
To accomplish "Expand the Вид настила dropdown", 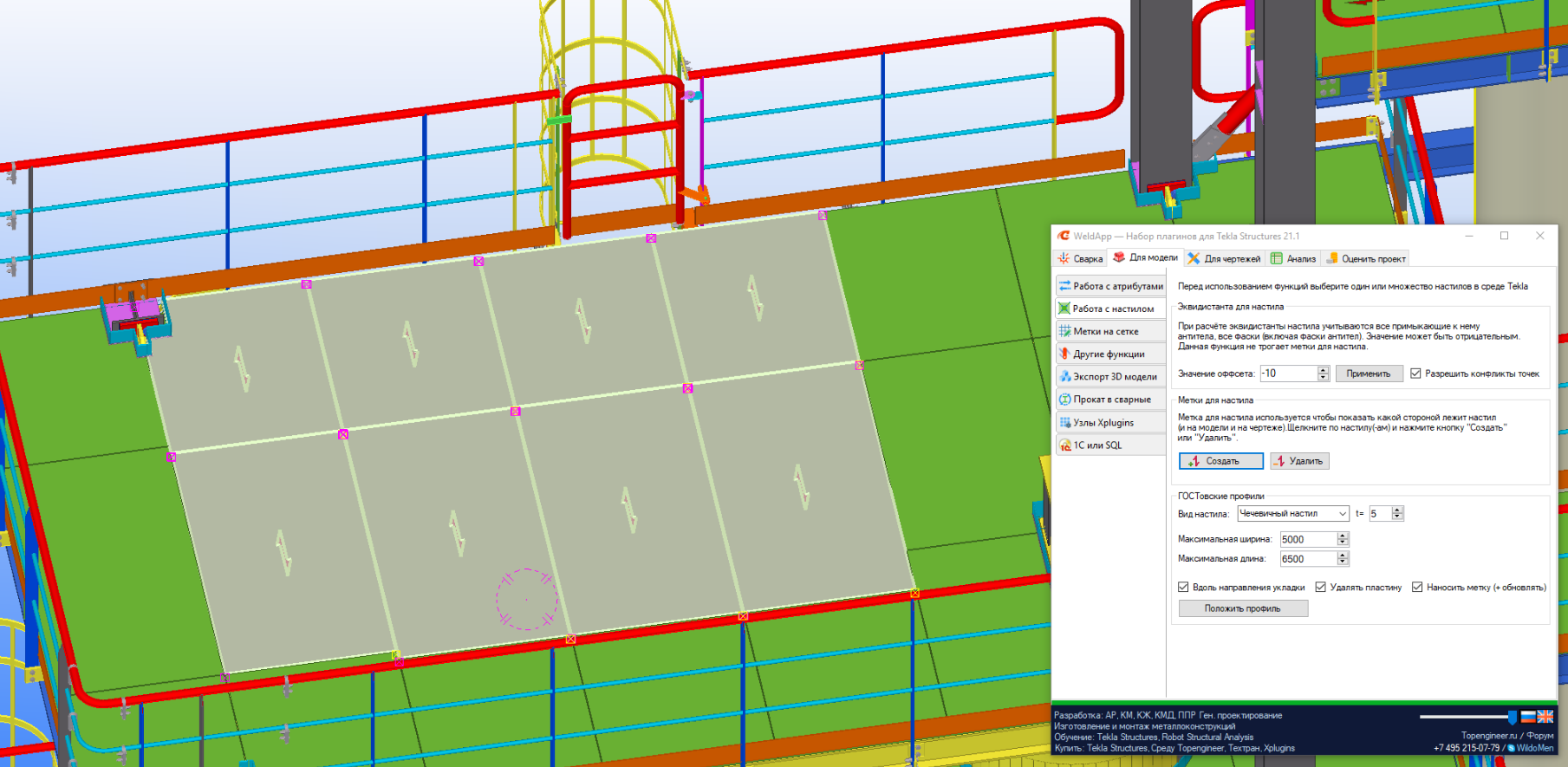I will click(1342, 514).
